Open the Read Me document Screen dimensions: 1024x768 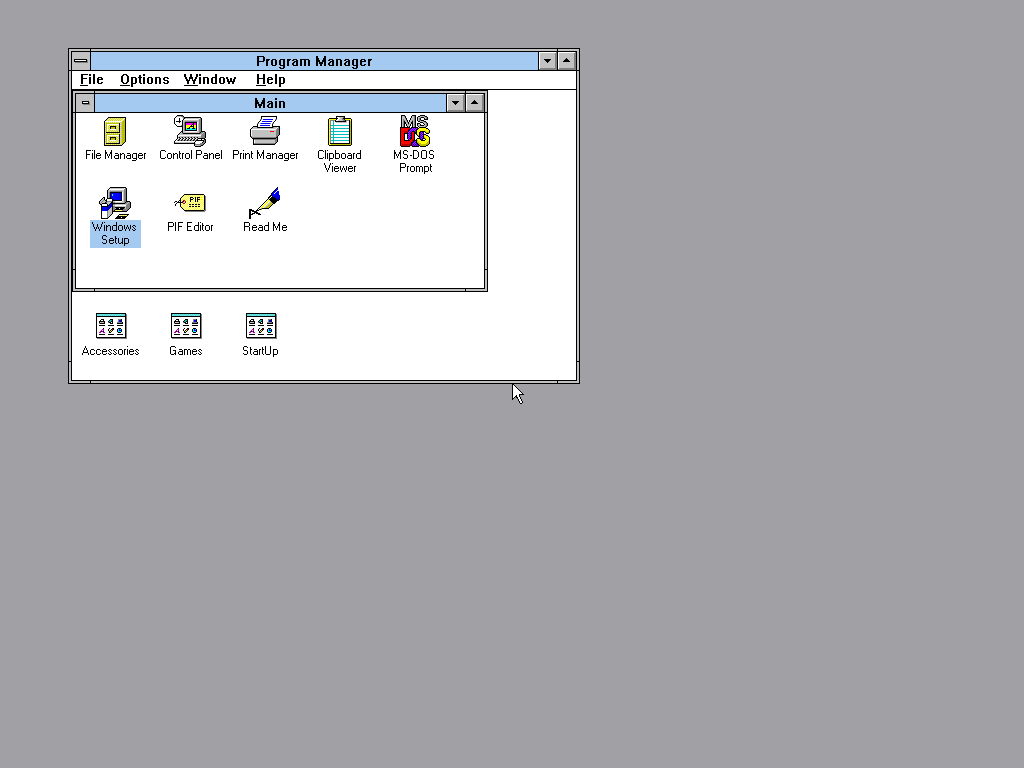[264, 203]
